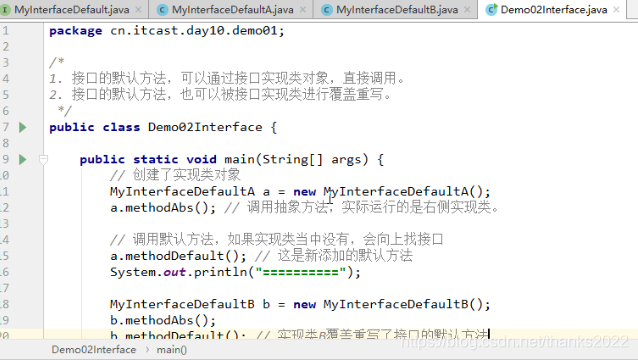Click System.out.println statement

(x=235, y=272)
